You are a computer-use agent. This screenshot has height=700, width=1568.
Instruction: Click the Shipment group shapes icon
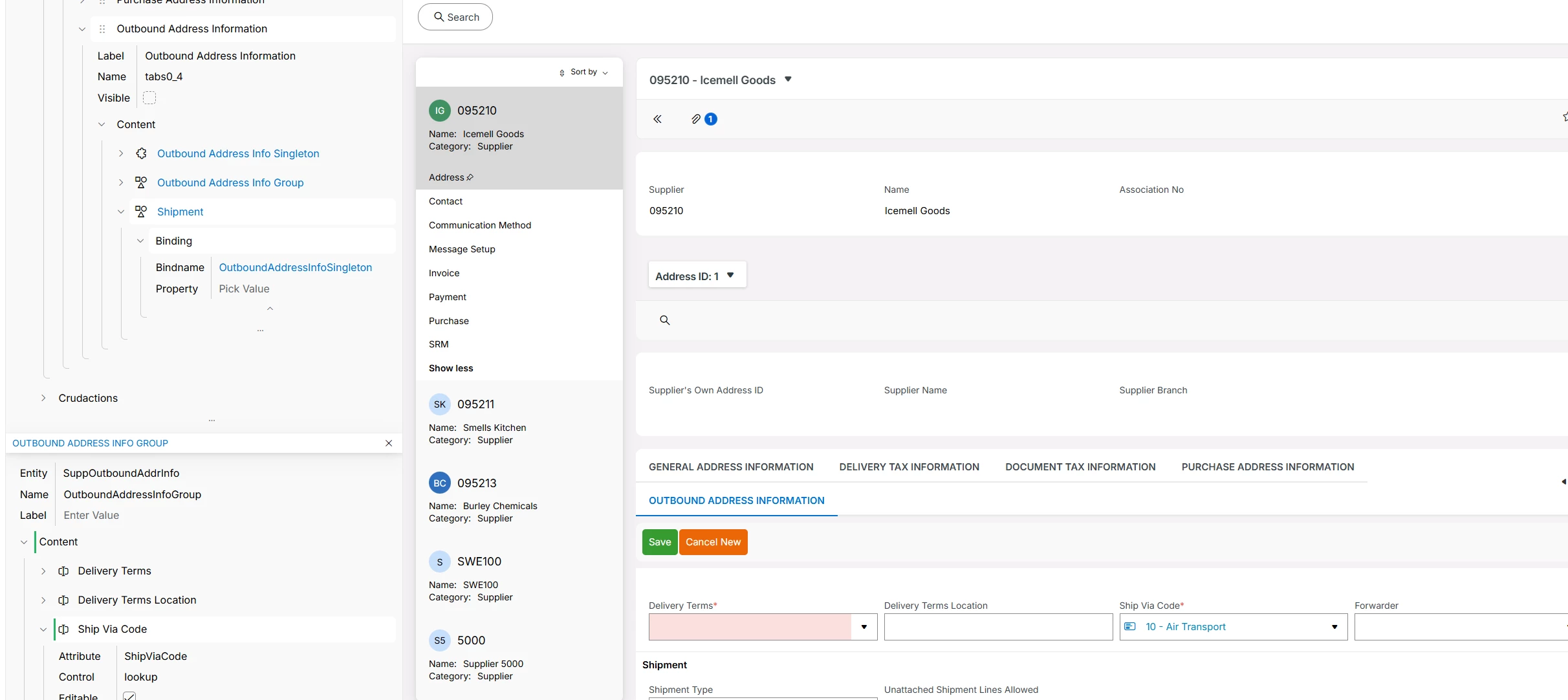(141, 212)
